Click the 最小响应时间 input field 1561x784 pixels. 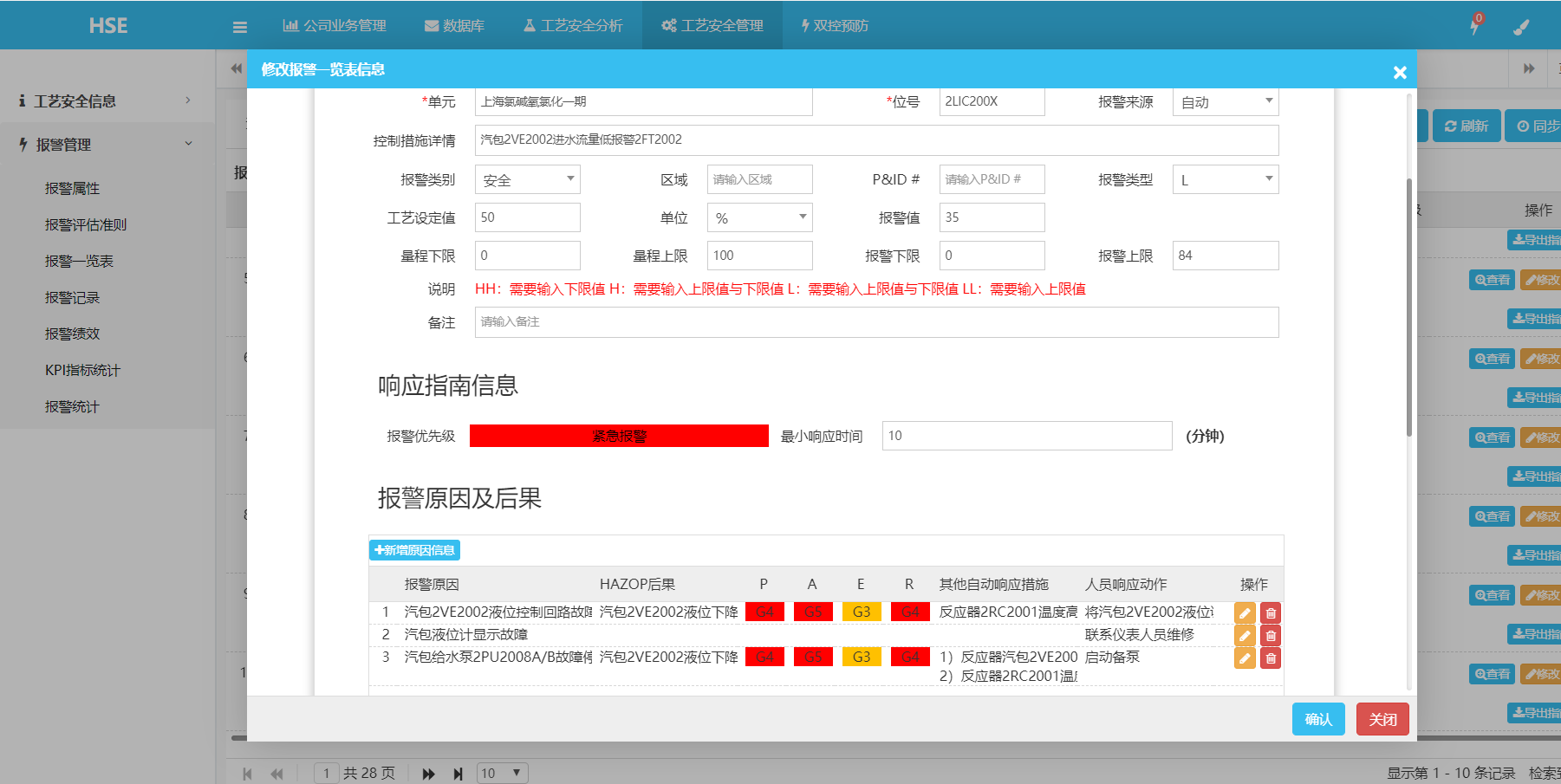coord(1026,436)
